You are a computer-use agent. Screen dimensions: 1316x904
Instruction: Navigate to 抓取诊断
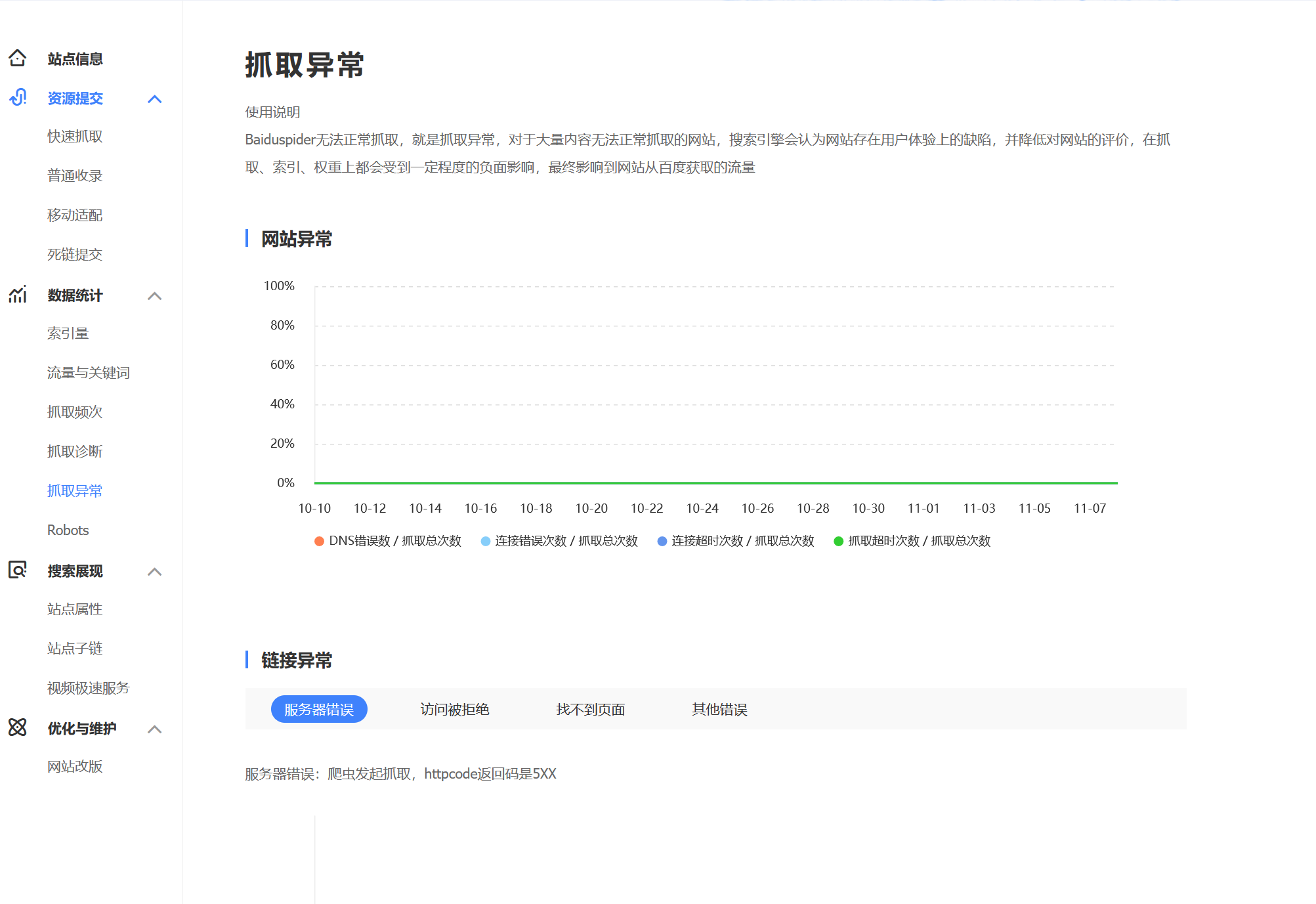click(75, 451)
